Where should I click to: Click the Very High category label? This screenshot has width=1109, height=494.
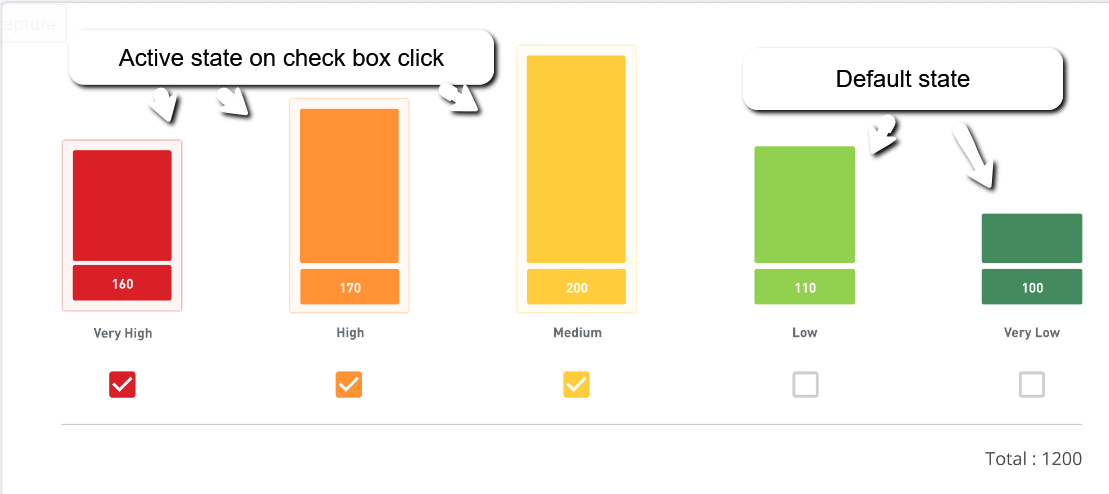point(123,333)
